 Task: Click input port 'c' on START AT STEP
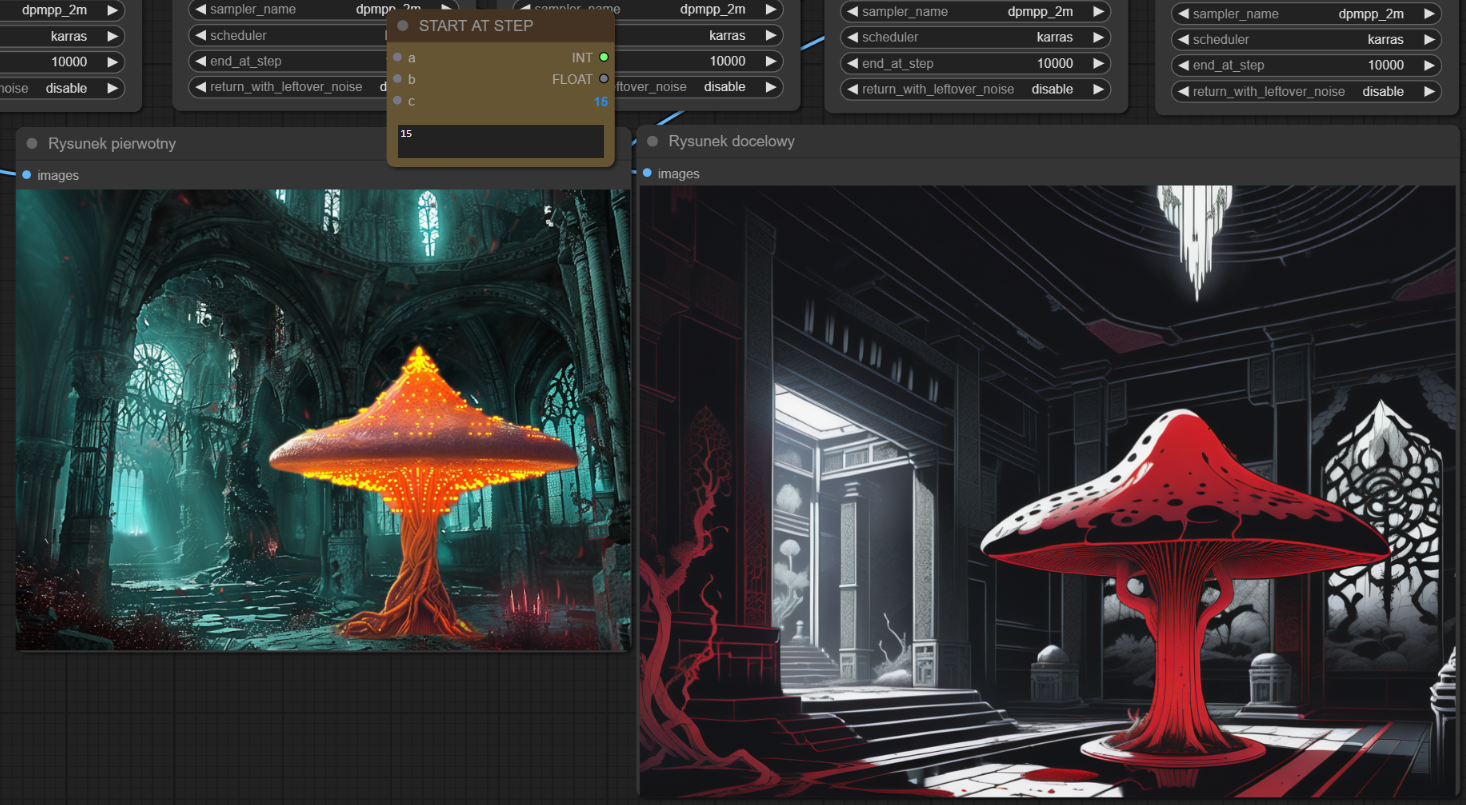pos(398,101)
